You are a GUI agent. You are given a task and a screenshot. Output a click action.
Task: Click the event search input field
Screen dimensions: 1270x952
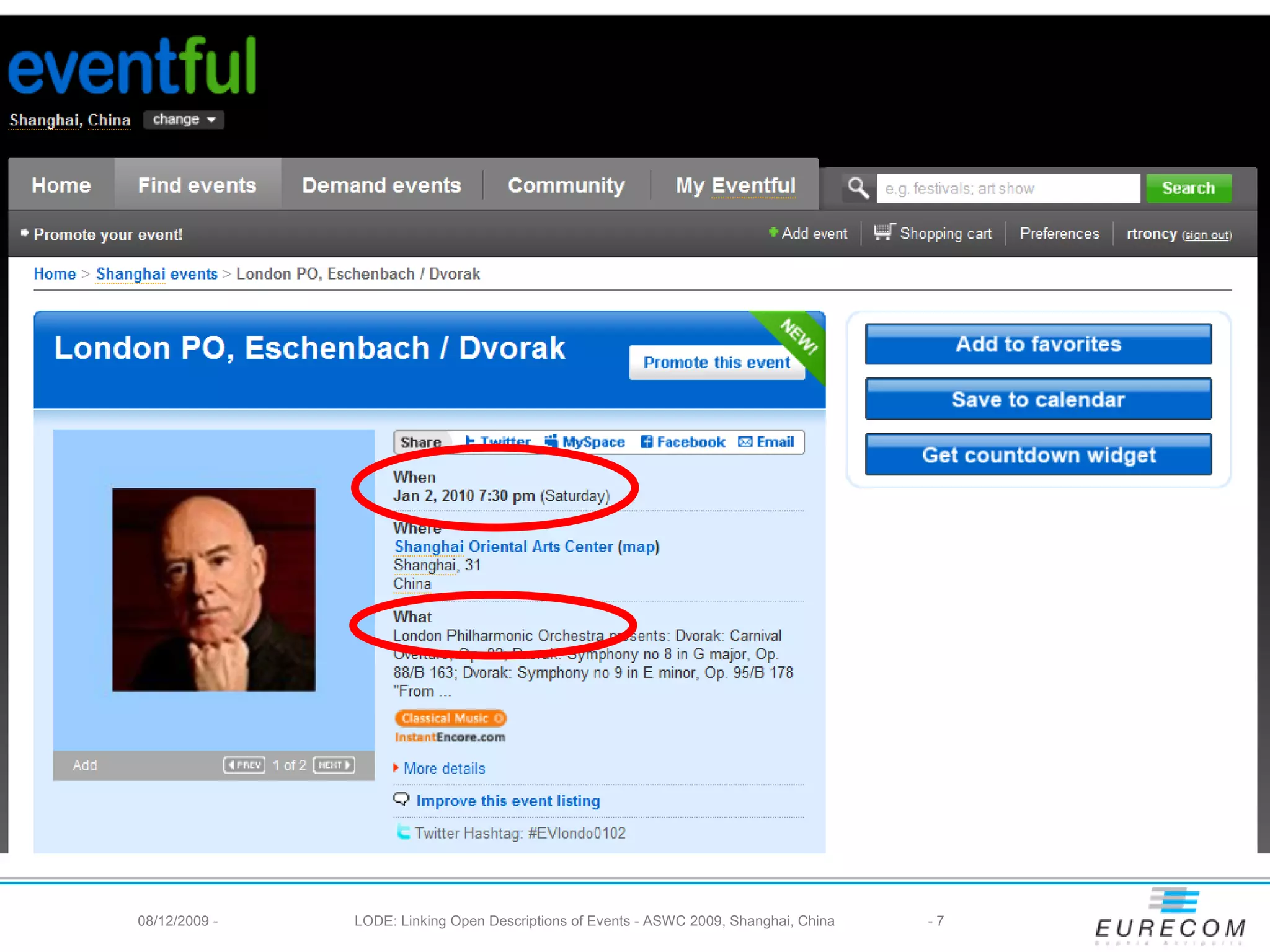click(1008, 188)
